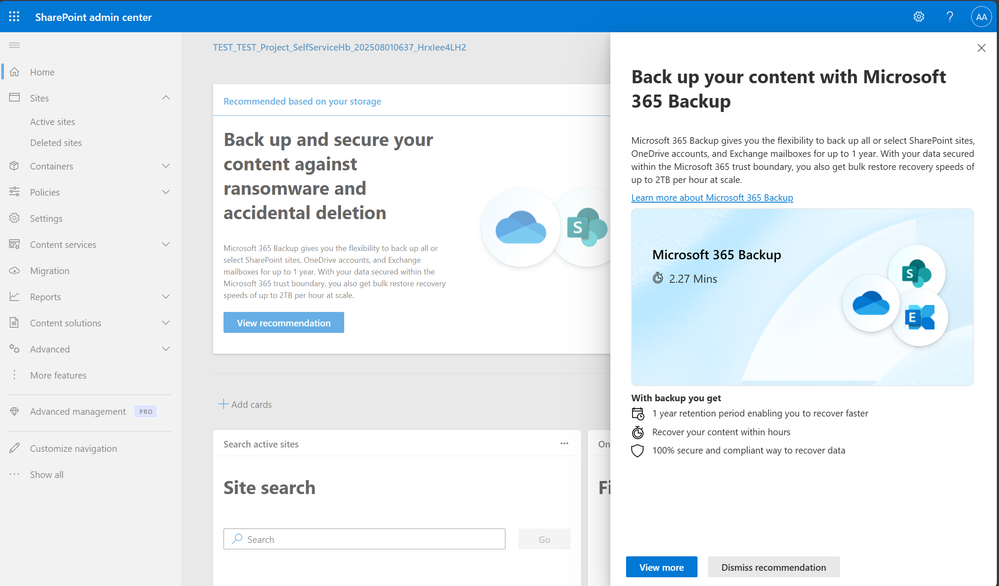The height and width of the screenshot is (586, 999).
Task: Open Learn more about Microsoft 365 Backup link
Action: (x=712, y=197)
